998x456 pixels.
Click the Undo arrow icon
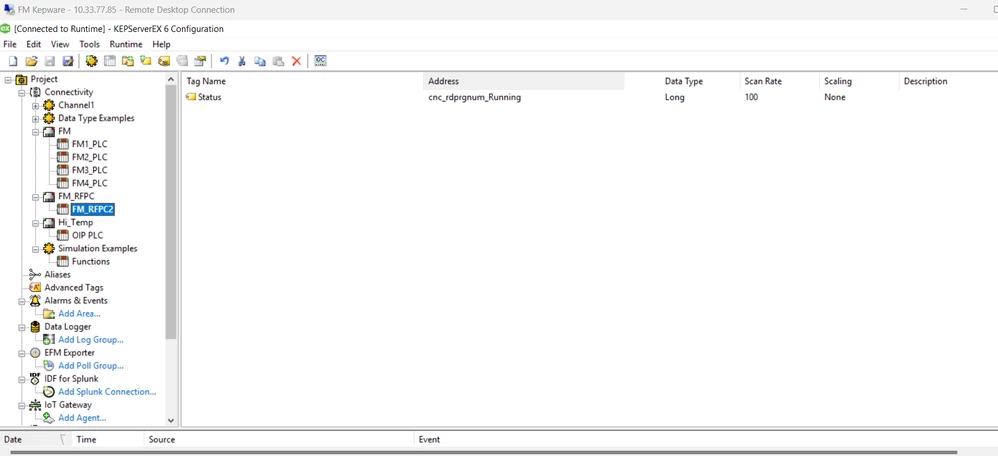224,61
